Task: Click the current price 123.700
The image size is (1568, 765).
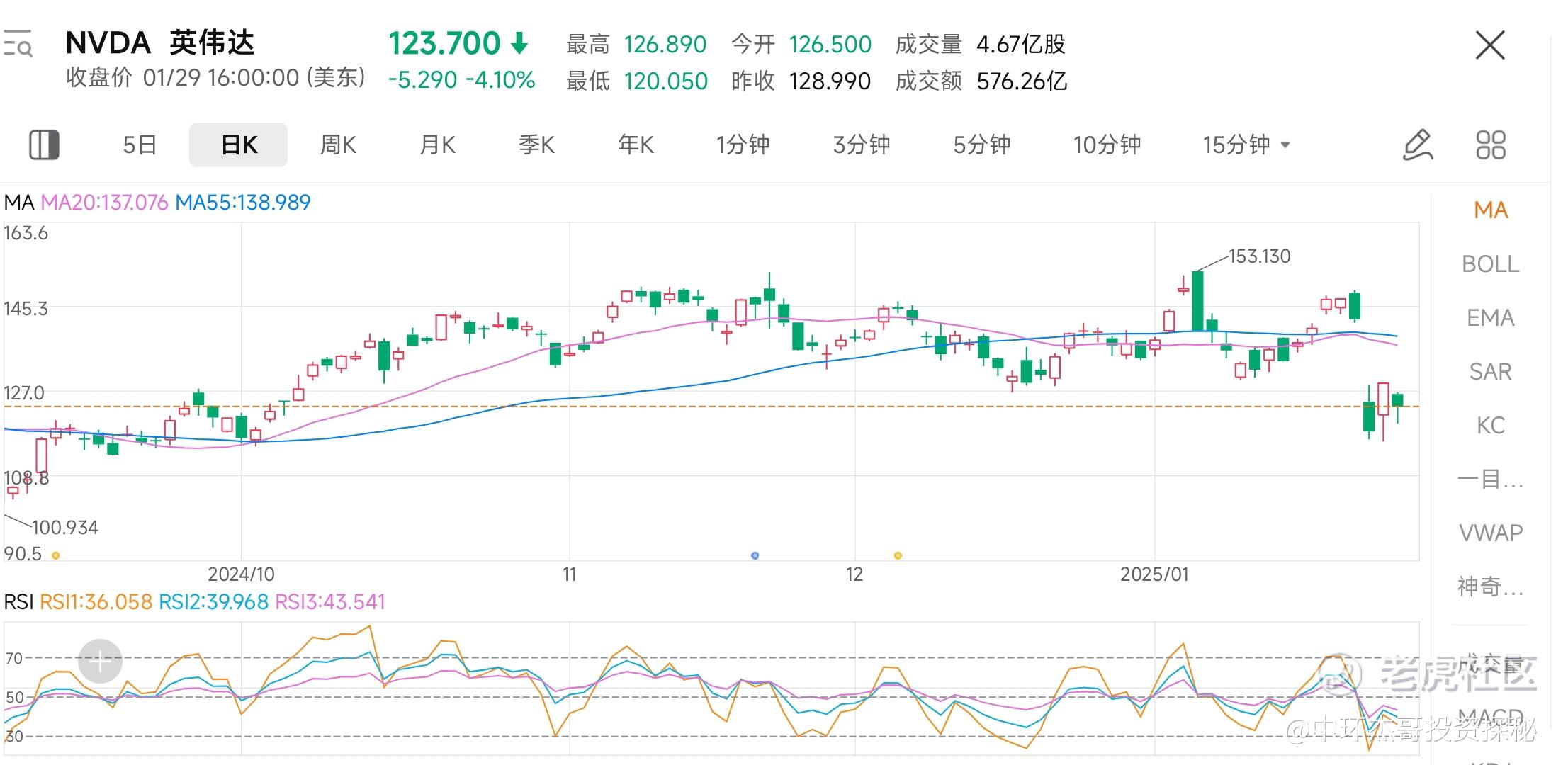Action: (444, 44)
